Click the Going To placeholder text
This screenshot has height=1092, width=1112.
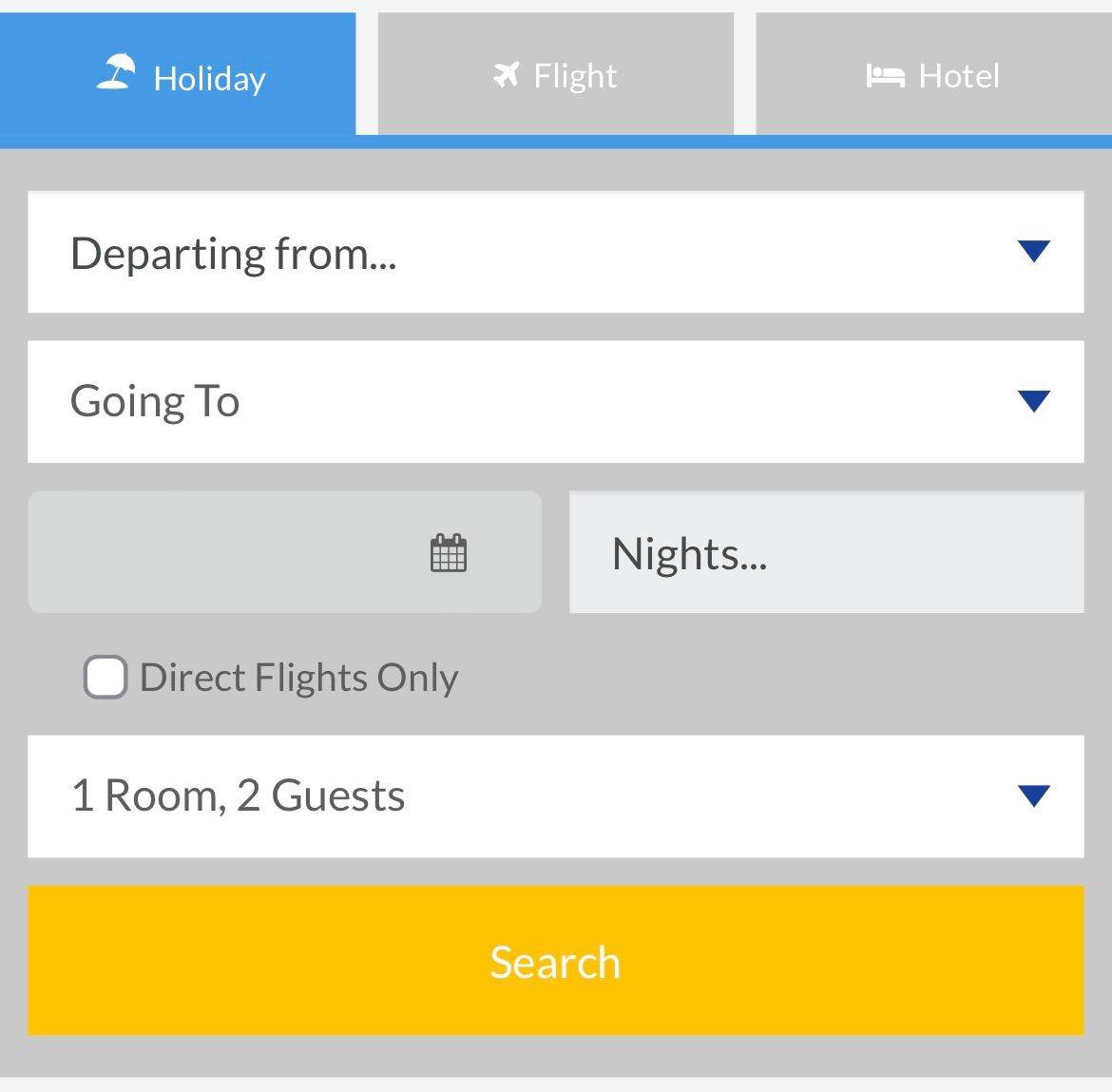coord(155,402)
